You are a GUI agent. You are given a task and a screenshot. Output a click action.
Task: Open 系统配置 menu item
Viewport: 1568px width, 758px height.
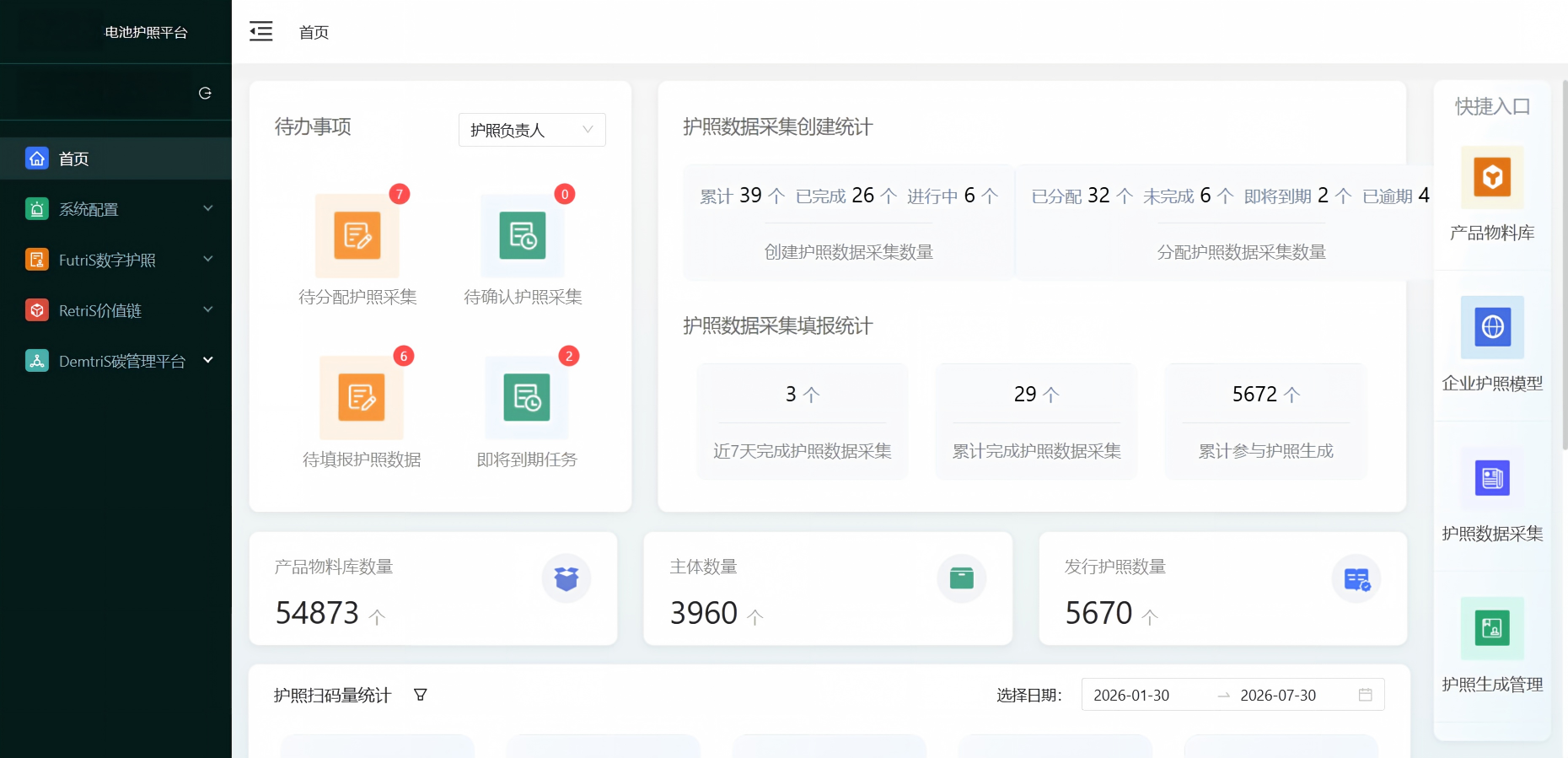115,209
